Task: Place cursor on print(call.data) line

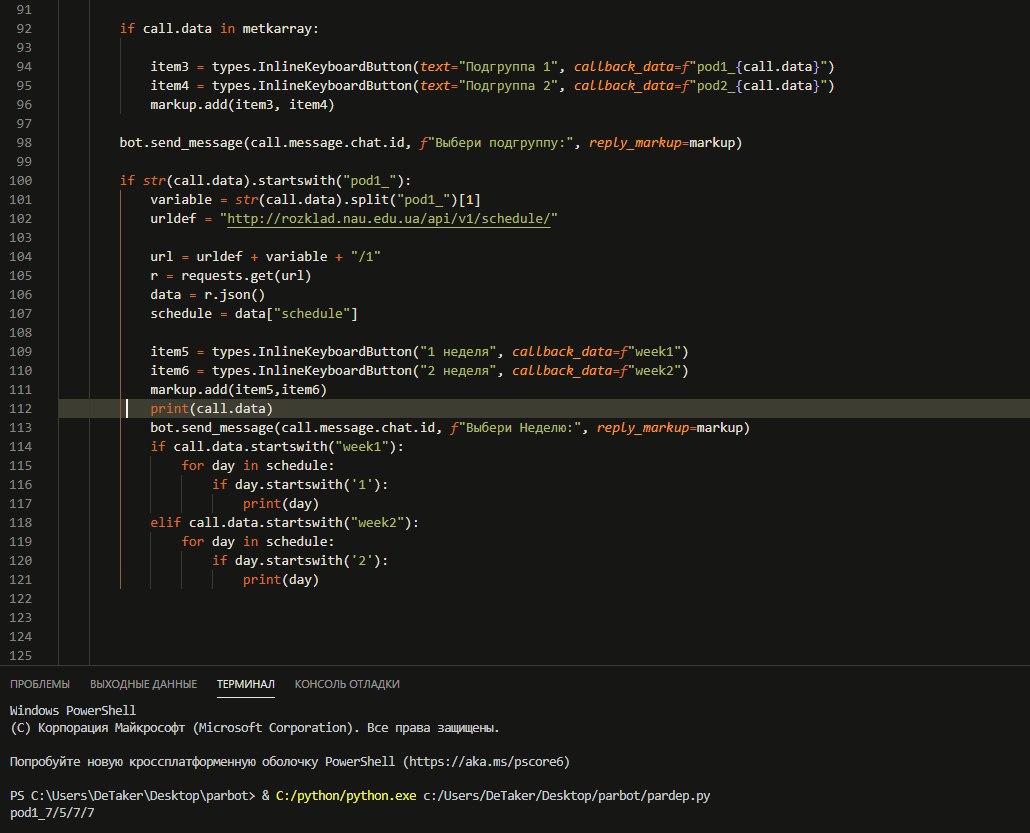Action: 212,409
